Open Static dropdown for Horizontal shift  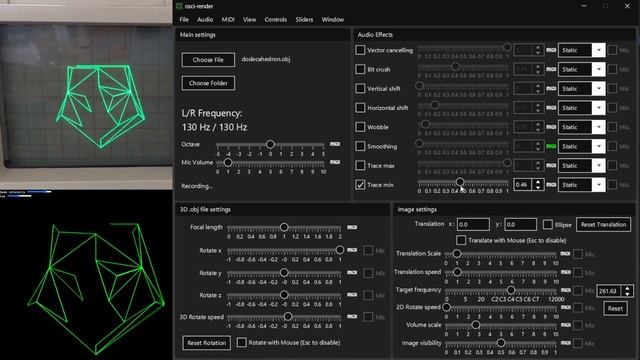click(582, 108)
